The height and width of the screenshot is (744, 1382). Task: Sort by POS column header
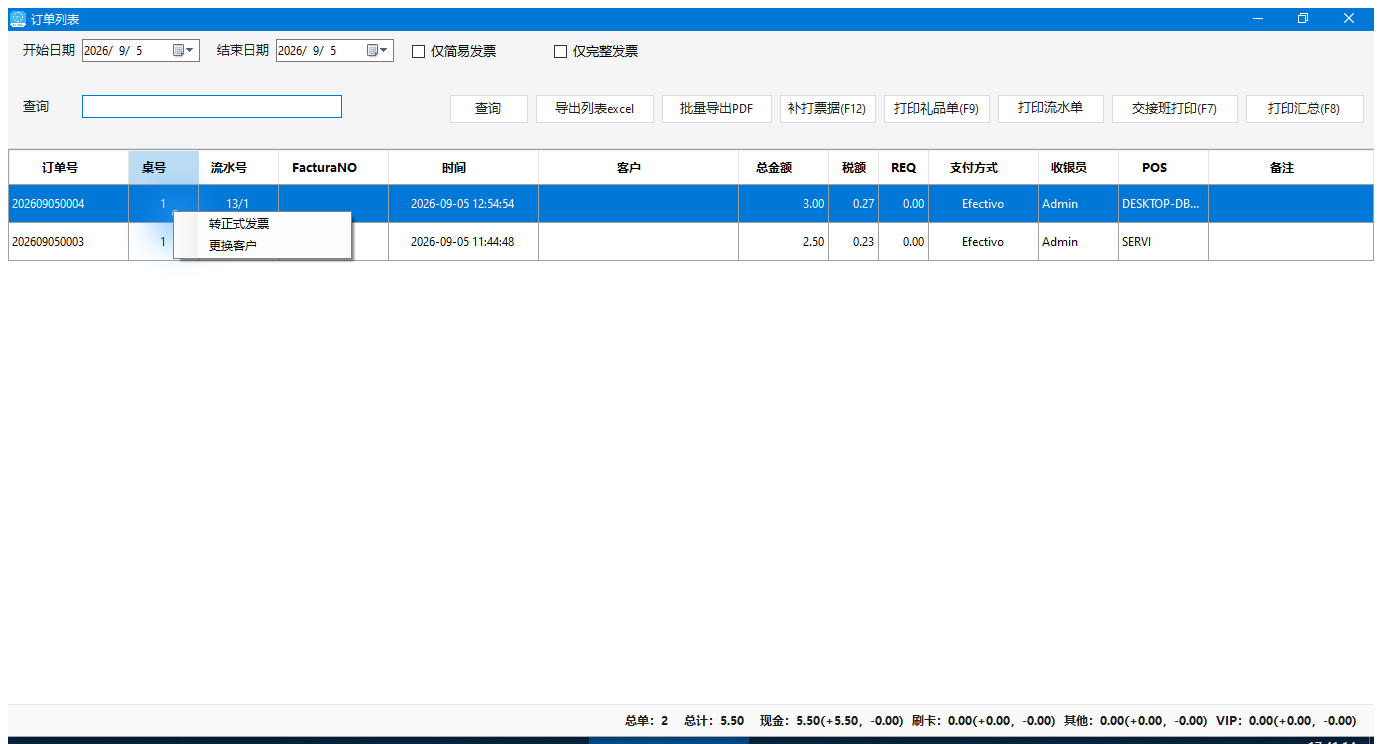click(1163, 167)
